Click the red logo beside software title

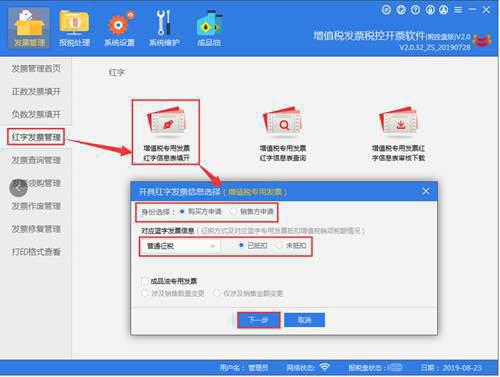(x=482, y=41)
